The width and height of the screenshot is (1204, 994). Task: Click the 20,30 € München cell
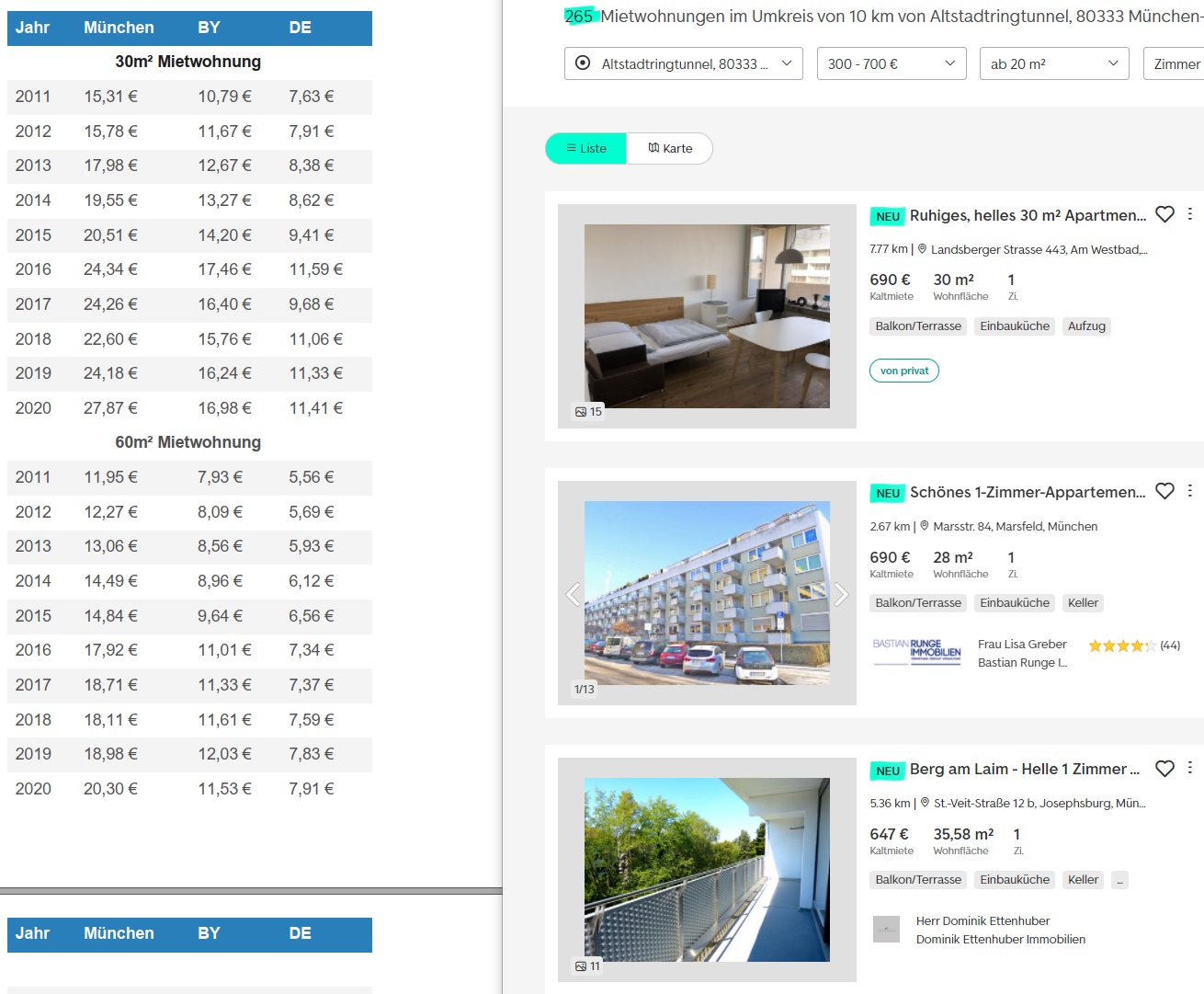pyautogui.click(x=110, y=789)
